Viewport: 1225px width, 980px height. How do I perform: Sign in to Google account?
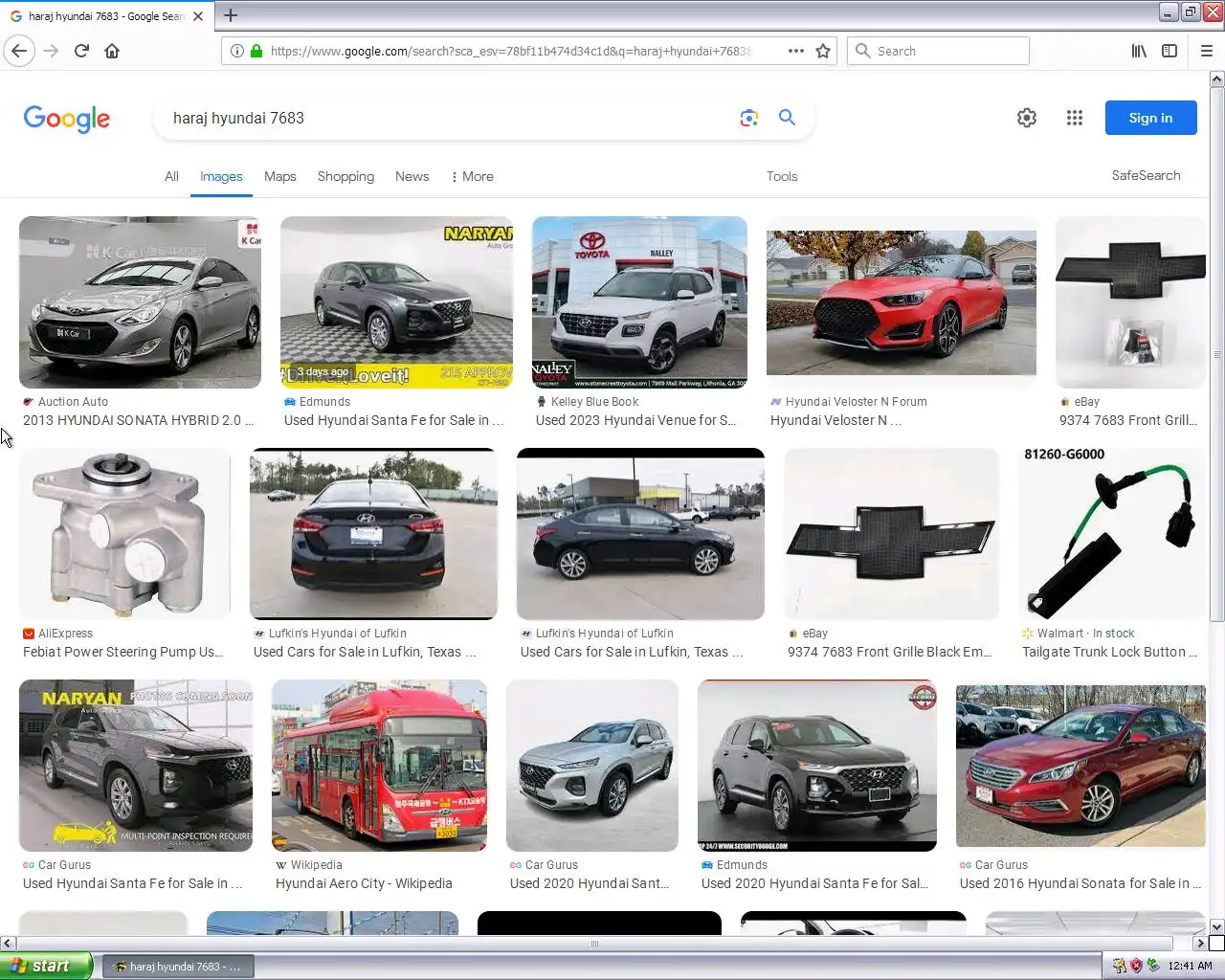[x=1150, y=118]
